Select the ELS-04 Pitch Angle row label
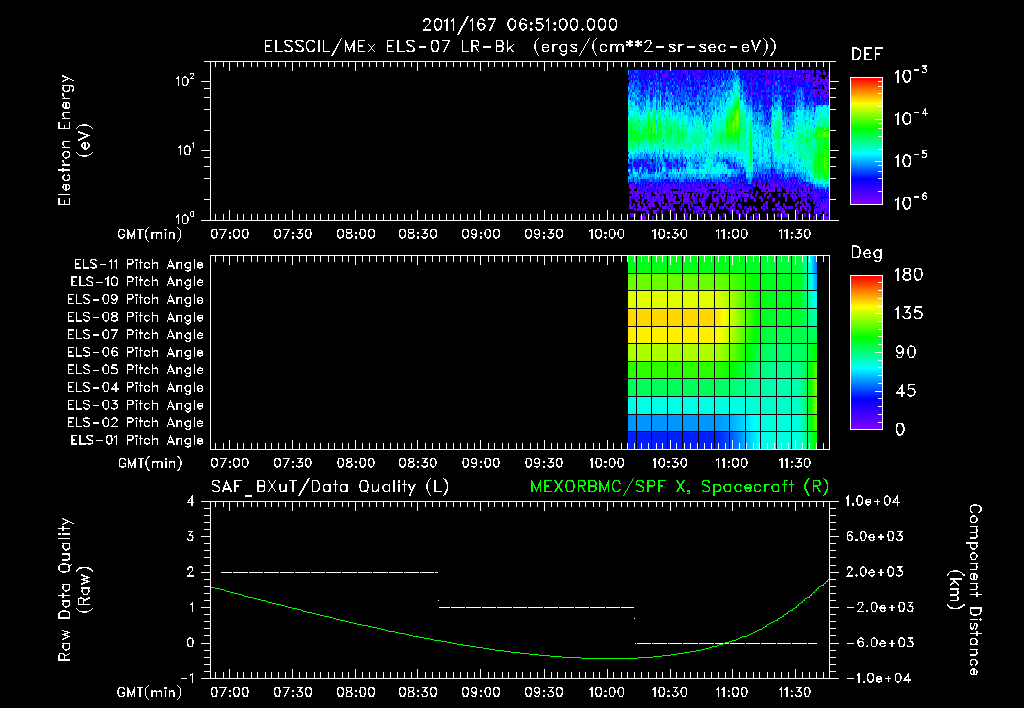 (135, 387)
